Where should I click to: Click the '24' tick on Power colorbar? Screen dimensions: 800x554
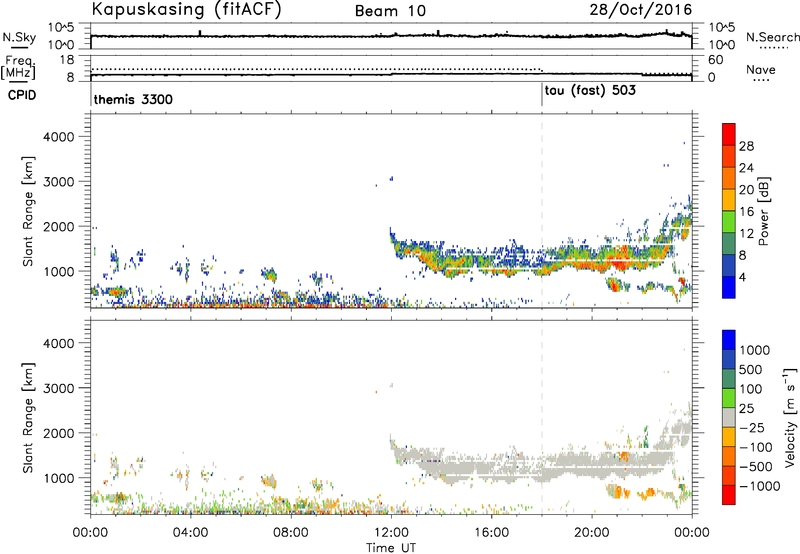746,168
